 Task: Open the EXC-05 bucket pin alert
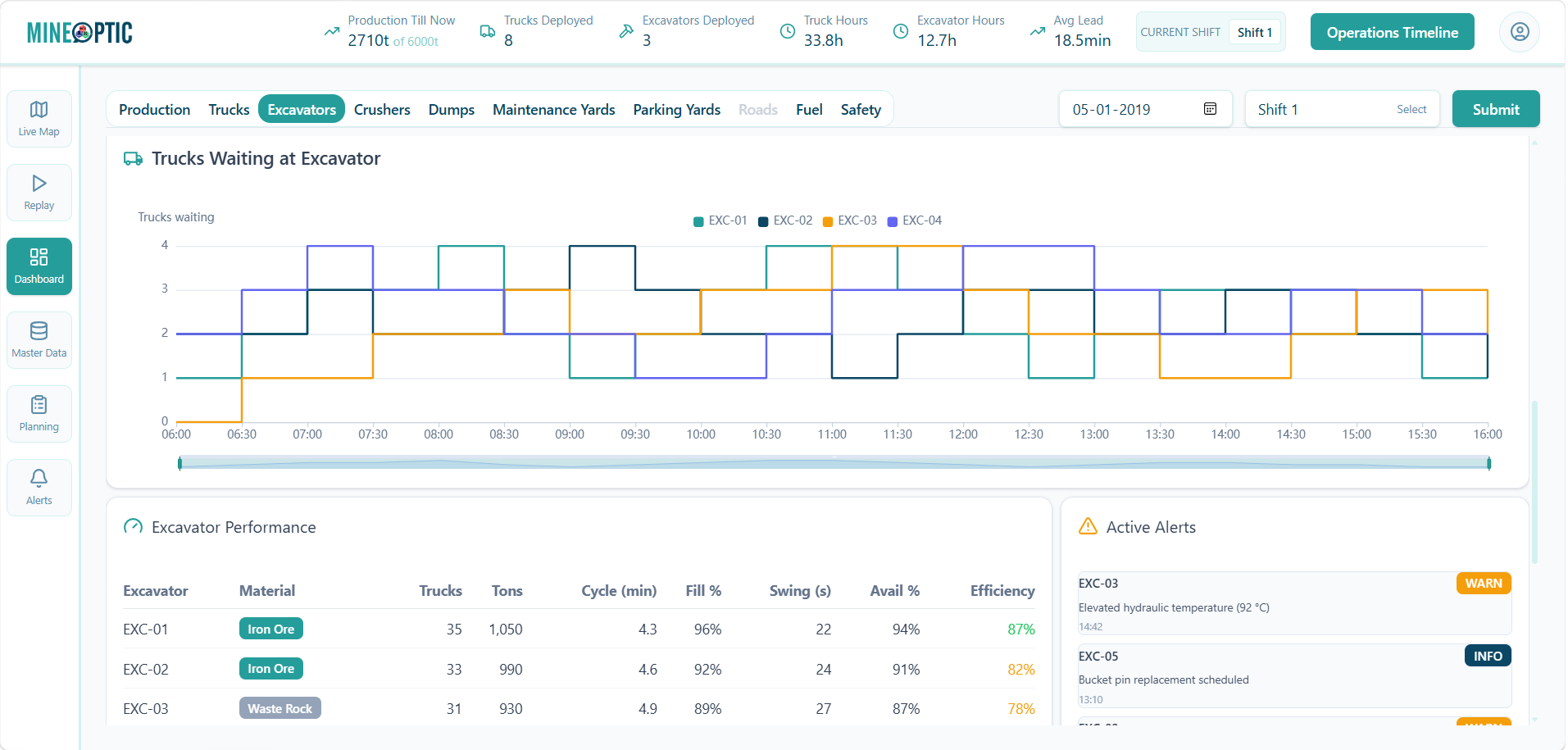click(1294, 676)
